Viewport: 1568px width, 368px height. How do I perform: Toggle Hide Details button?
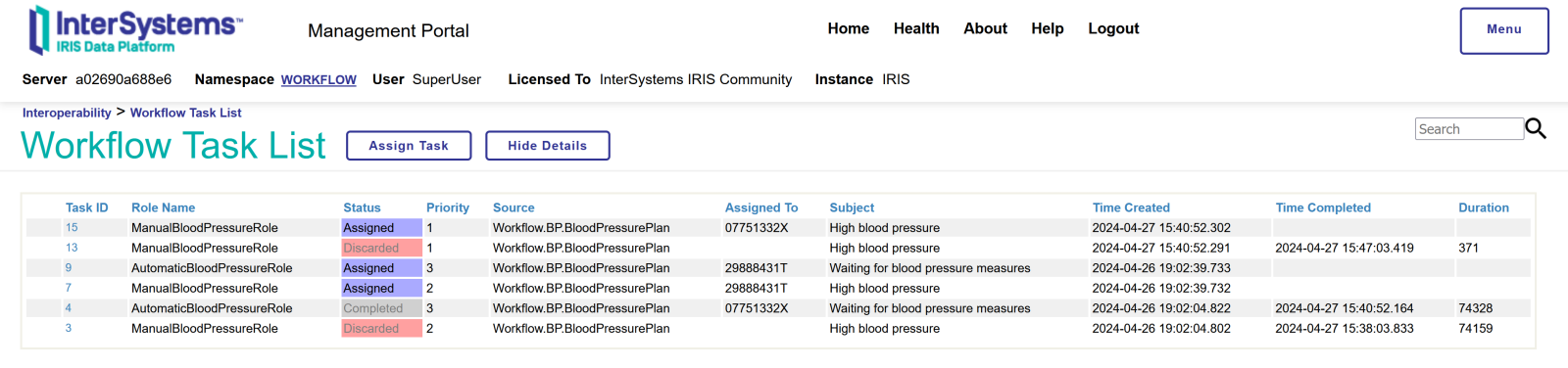pyautogui.click(x=548, y=146)
